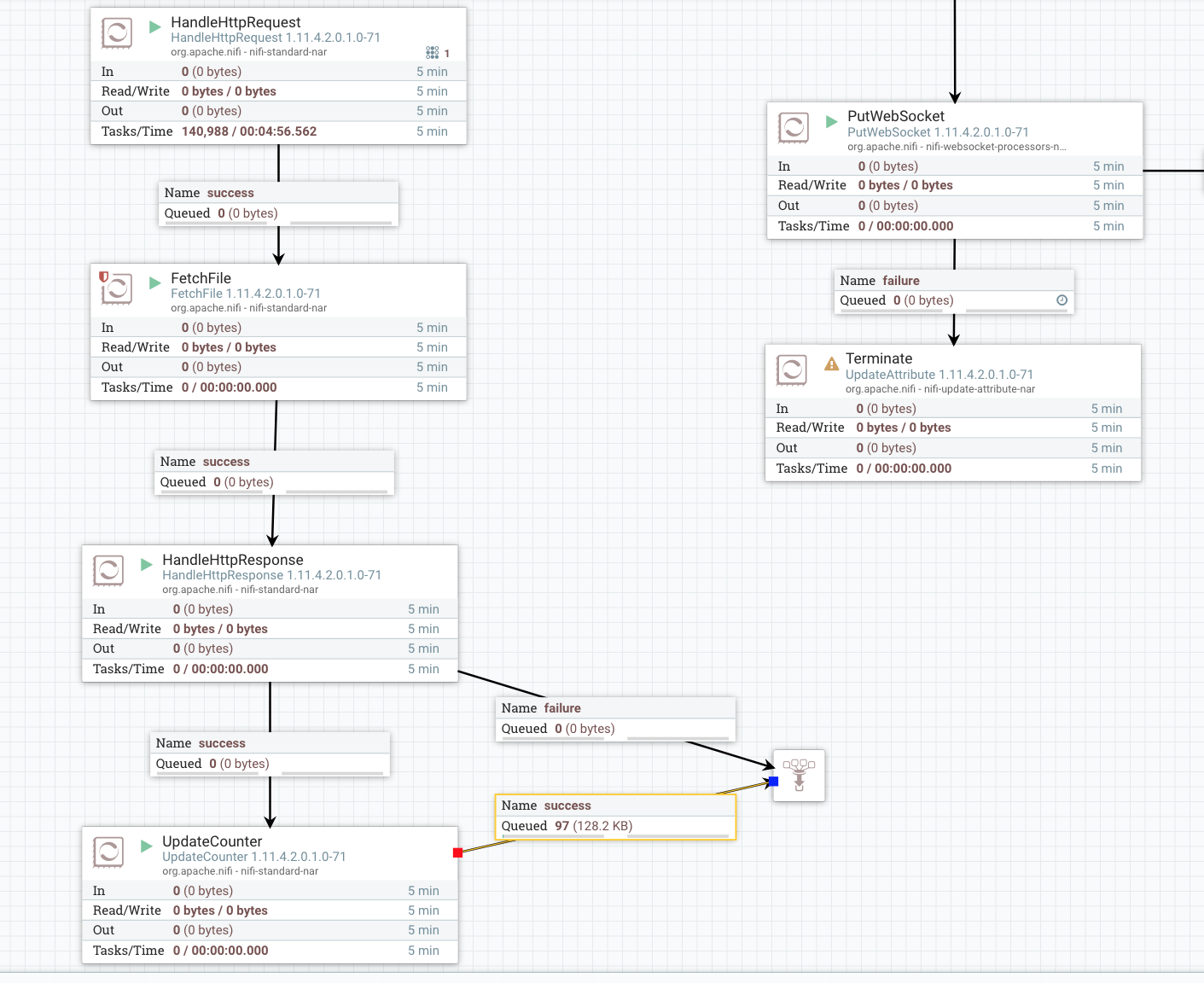Select the success connection queued with 97 flowfiles

pos(614,816)
